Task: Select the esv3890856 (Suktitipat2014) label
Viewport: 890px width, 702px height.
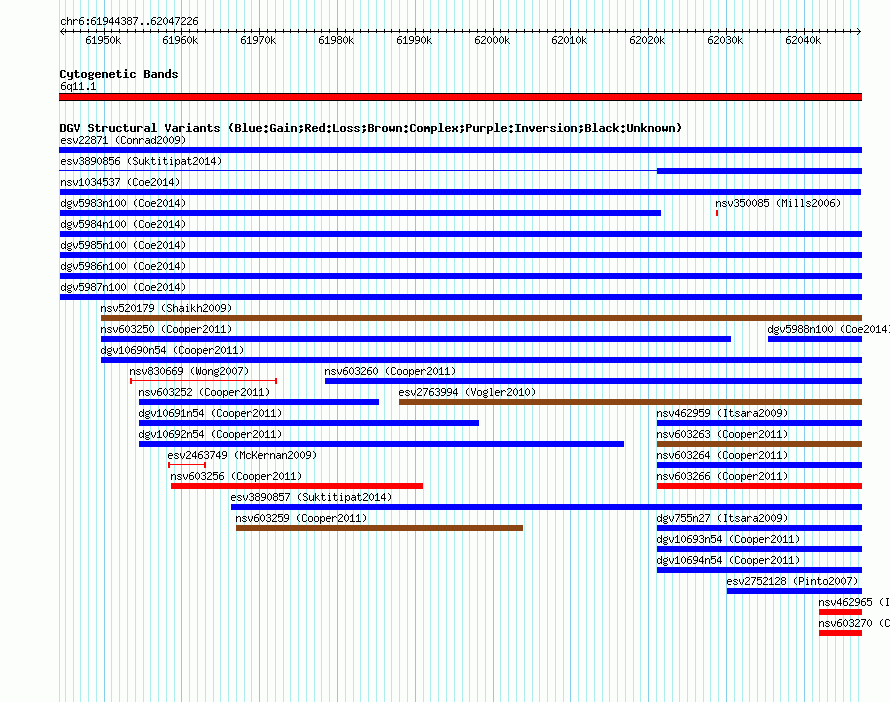Action: tap(141, 161)
